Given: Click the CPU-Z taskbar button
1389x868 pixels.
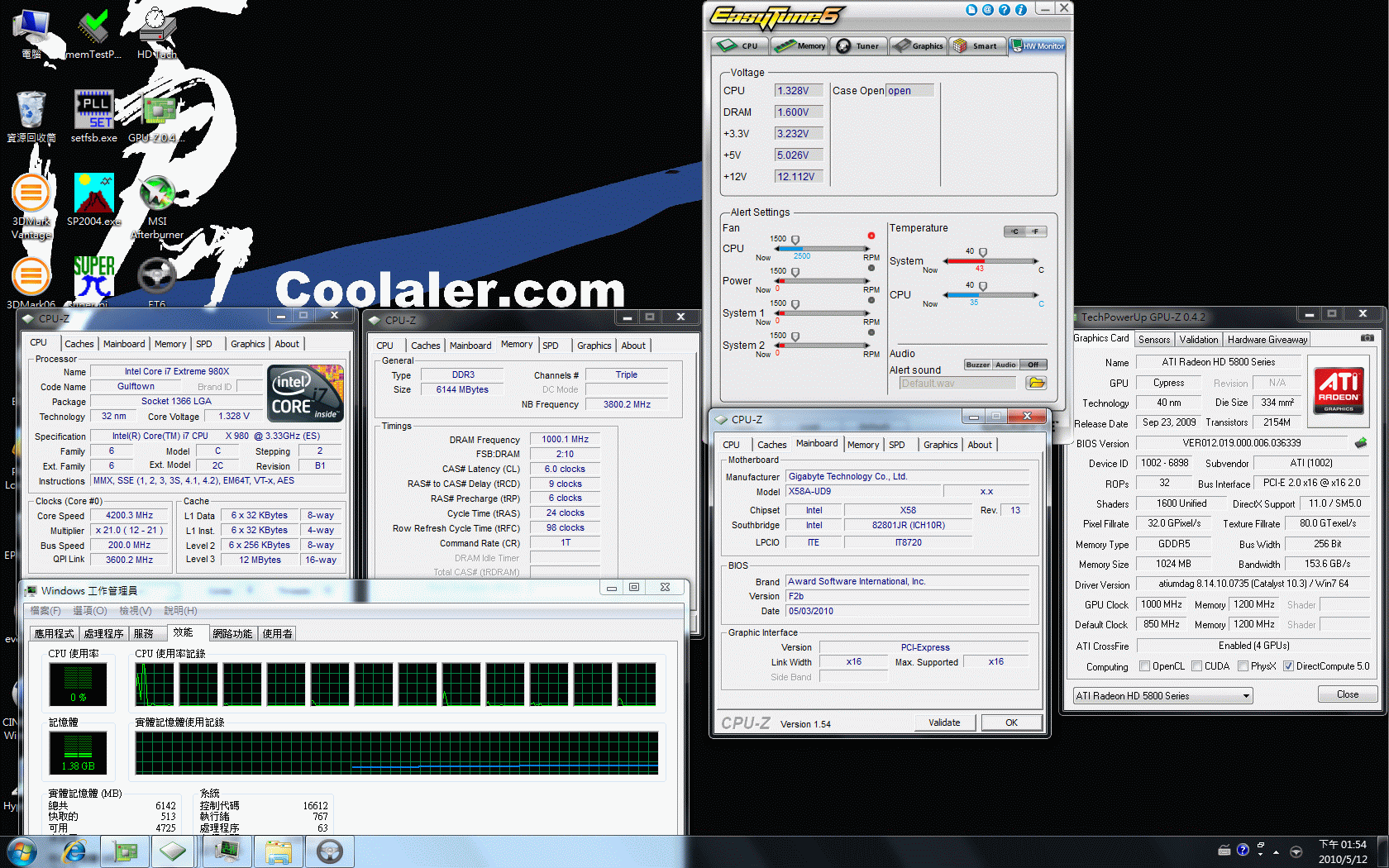Looking at the screenshot, I should pyautogui.click(x=173, y=851).
